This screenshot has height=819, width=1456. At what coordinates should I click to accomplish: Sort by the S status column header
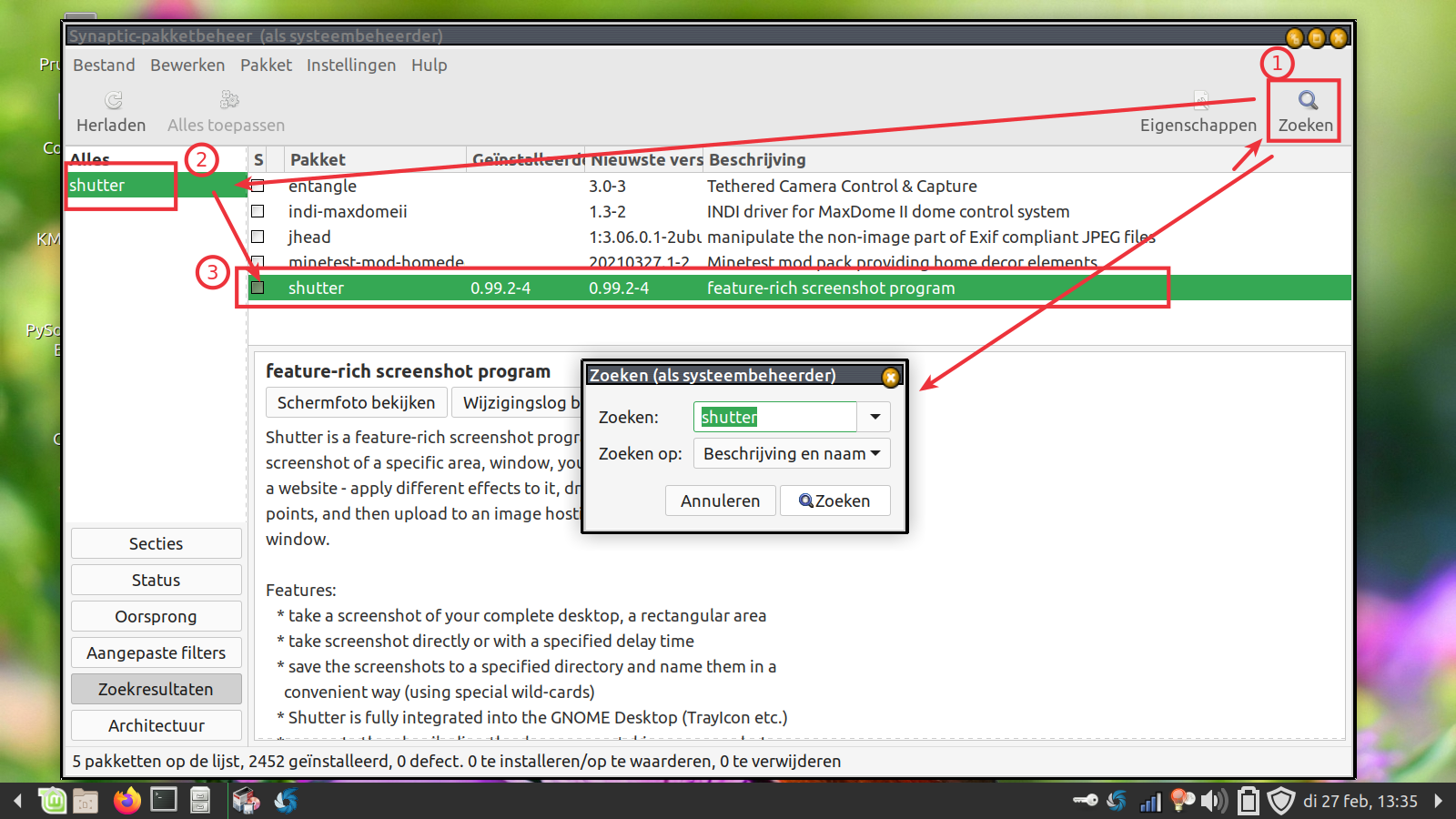pyautogui.click(x=258, y=159)
